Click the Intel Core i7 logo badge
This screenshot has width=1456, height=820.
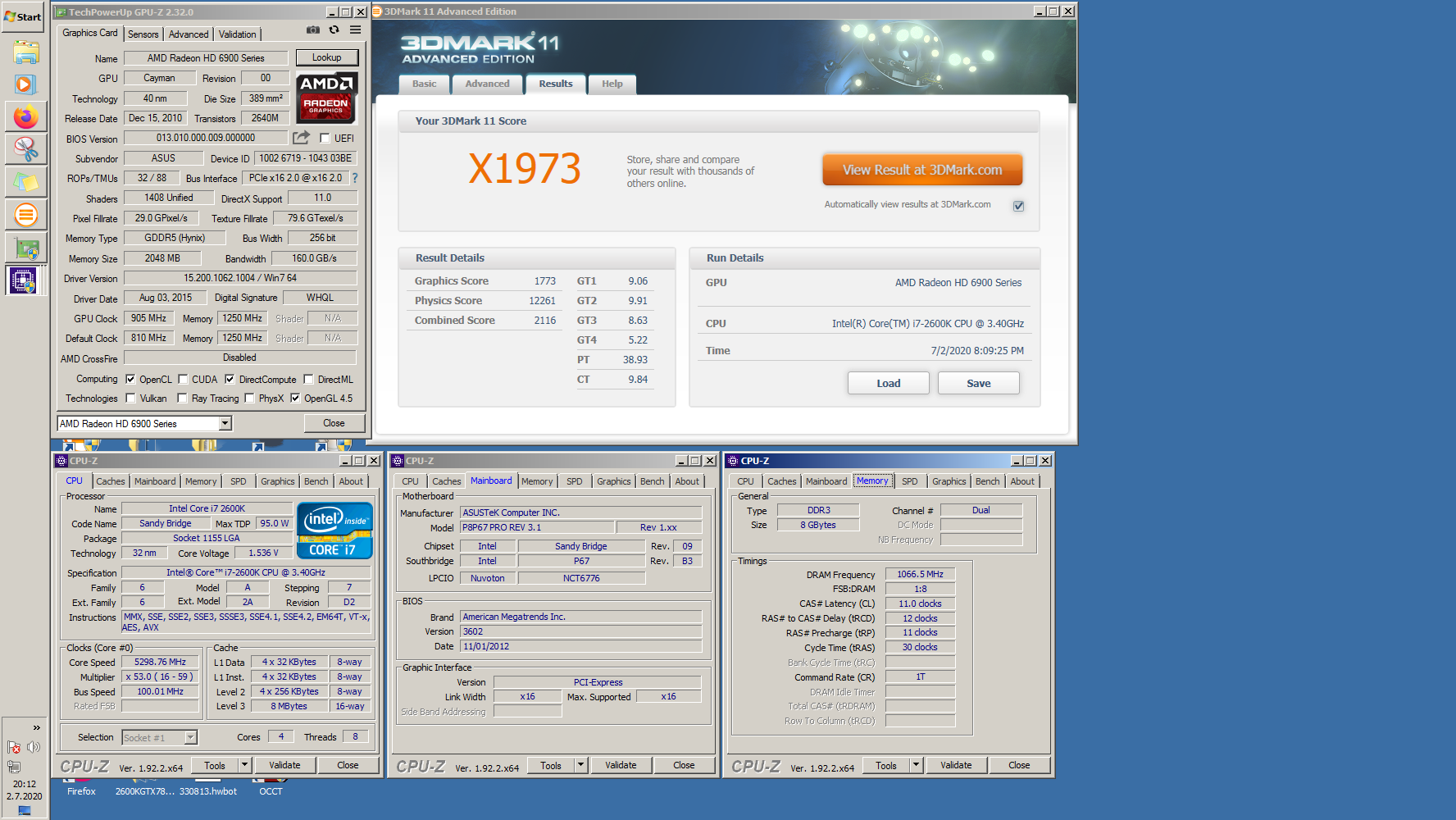334,531
